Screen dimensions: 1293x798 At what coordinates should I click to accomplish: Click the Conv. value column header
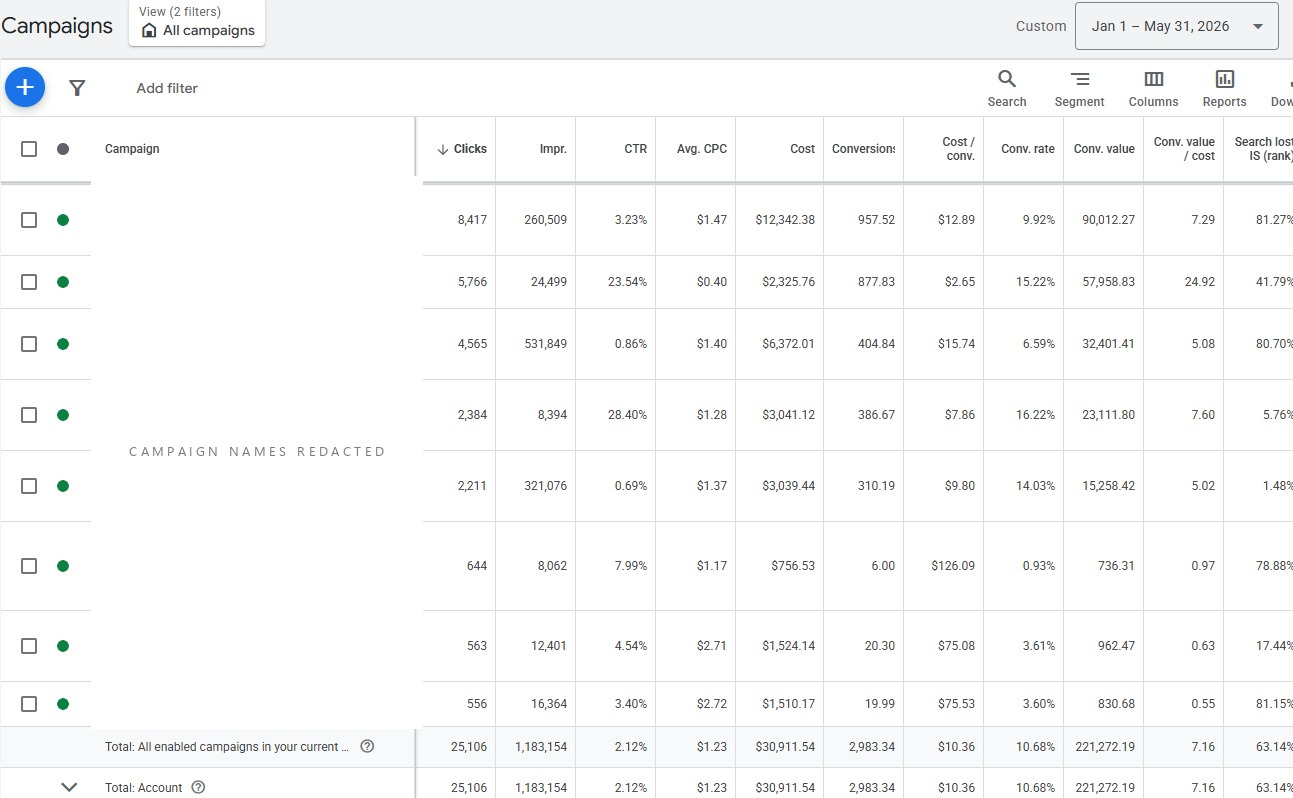pos(1104,149)
